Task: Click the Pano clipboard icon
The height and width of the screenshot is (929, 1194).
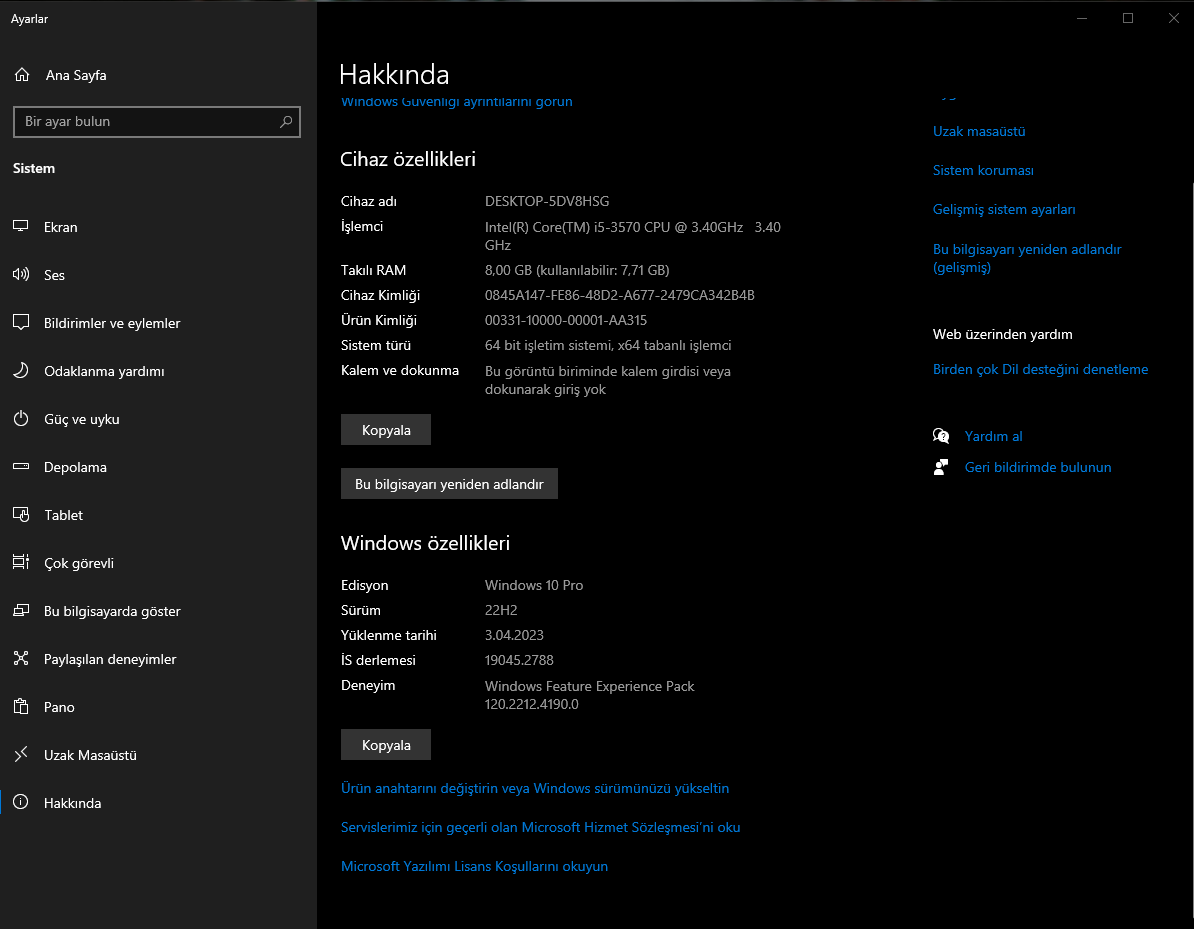Action: point(21,707)
